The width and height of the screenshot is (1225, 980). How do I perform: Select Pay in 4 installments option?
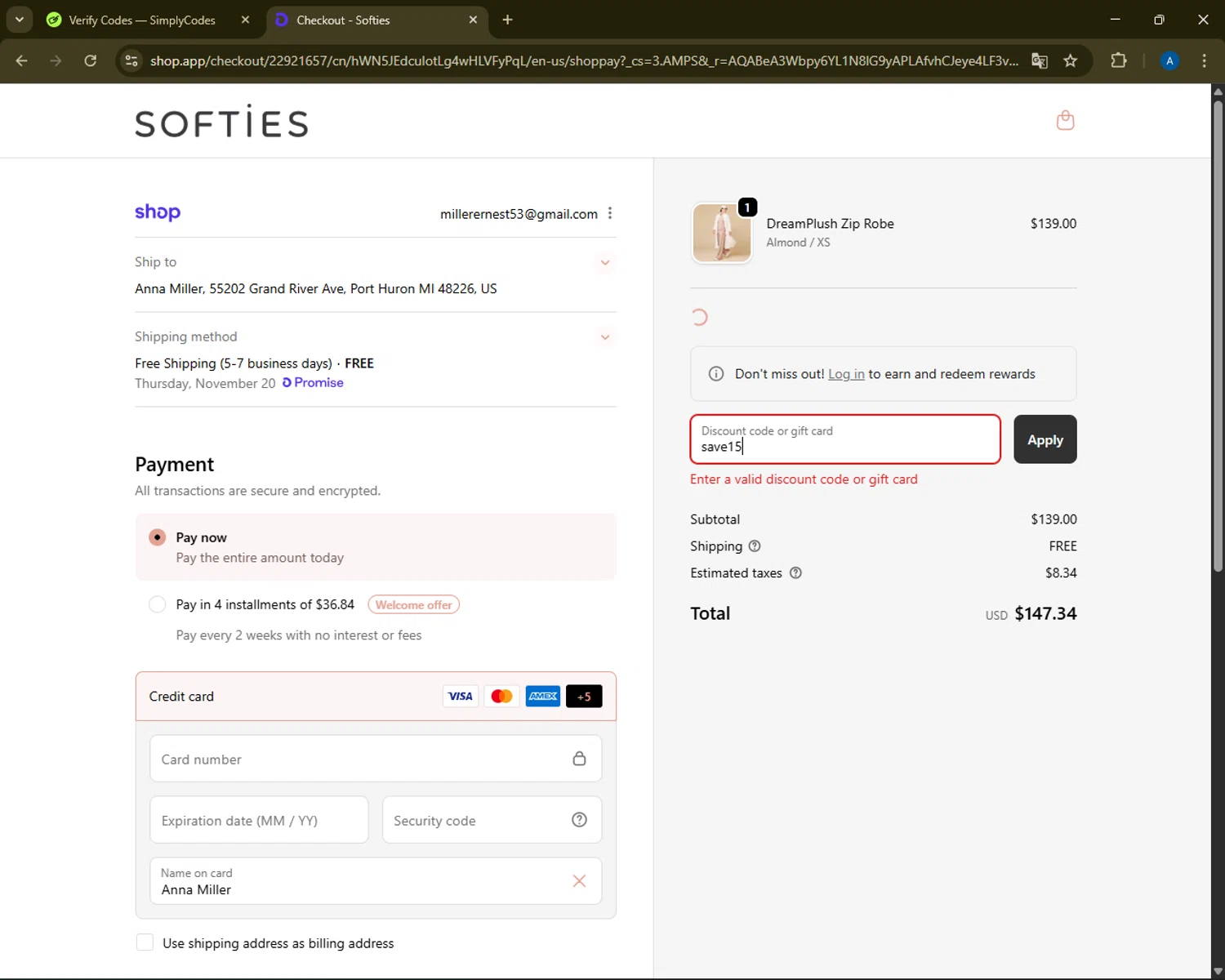(x=158, y=604)
